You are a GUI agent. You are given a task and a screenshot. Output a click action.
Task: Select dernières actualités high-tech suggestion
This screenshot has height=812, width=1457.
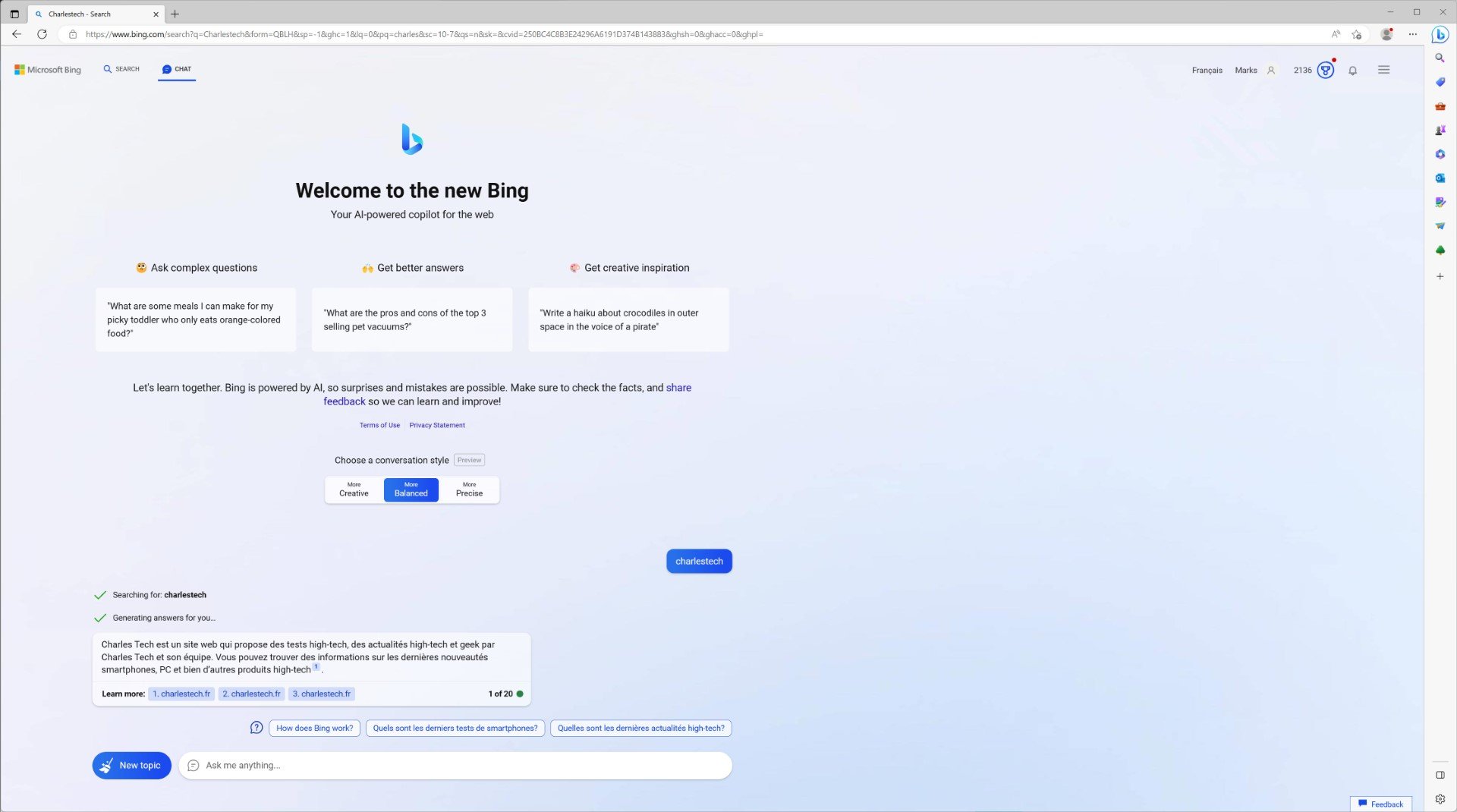tap(641, 729)
